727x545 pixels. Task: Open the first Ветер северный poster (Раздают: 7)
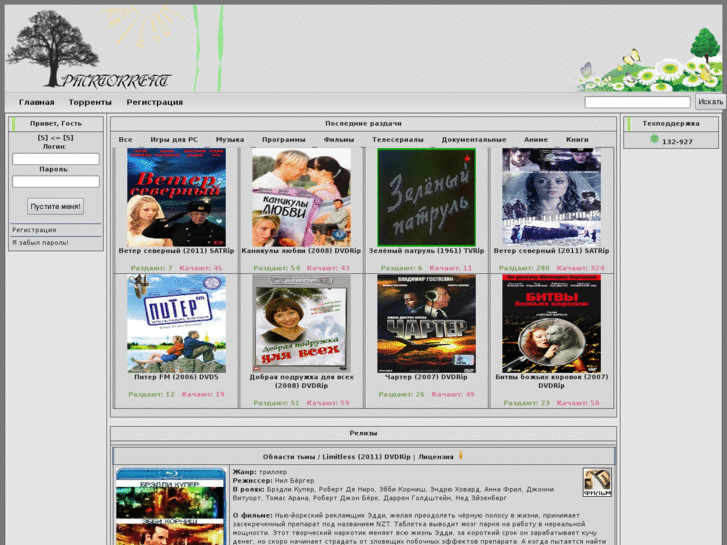pos(176,197)
